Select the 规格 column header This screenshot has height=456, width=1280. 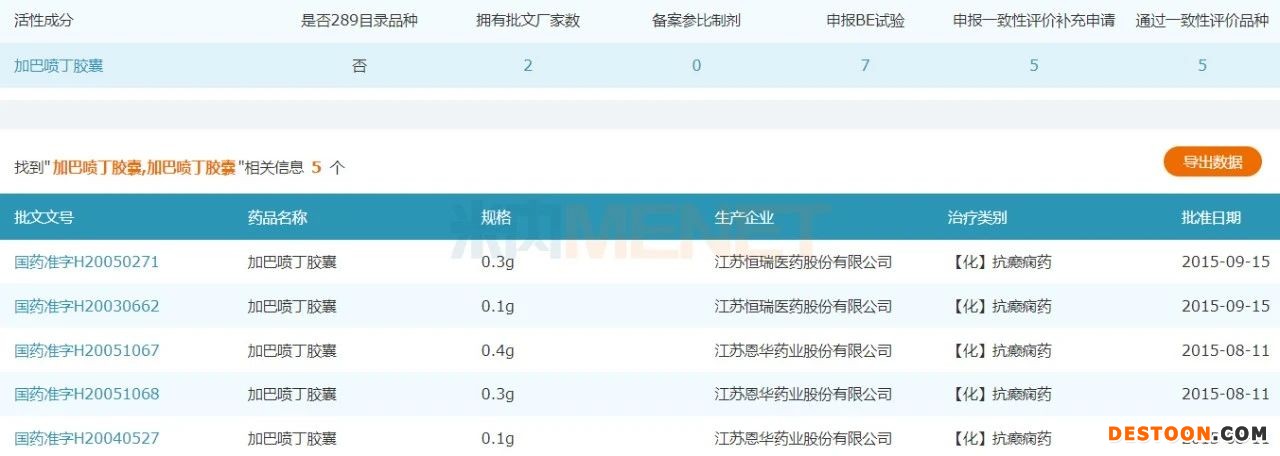pyautogui.click(x=496, y=217)
